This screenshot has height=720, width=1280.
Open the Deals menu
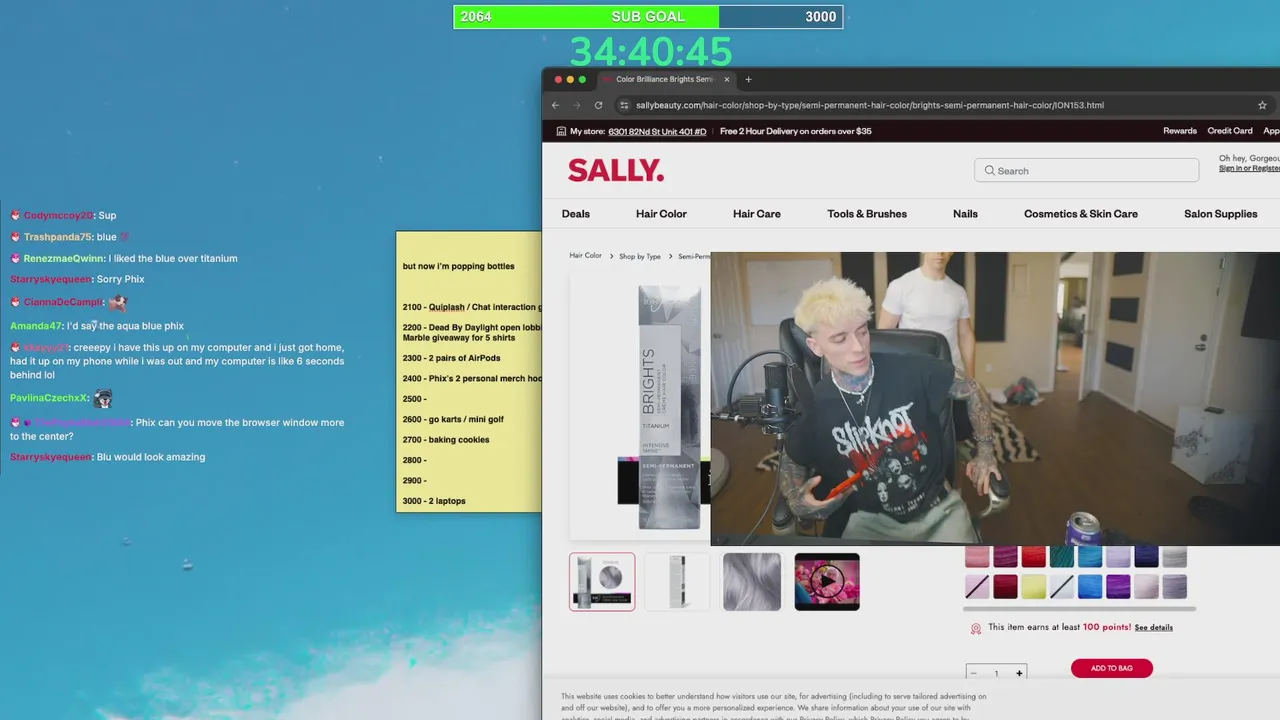point(576,214)
